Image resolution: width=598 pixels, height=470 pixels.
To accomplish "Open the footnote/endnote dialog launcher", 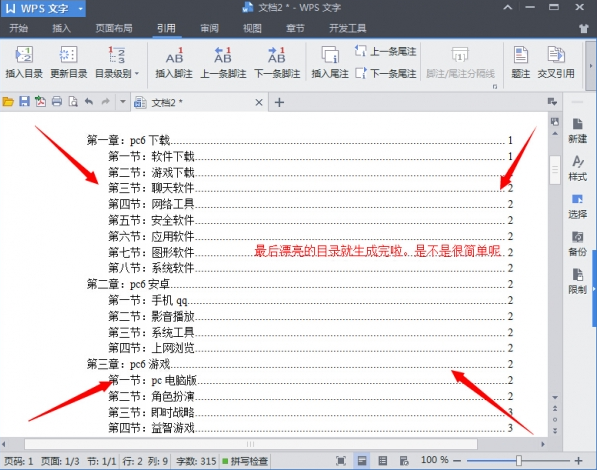I will tap(495, 87).
